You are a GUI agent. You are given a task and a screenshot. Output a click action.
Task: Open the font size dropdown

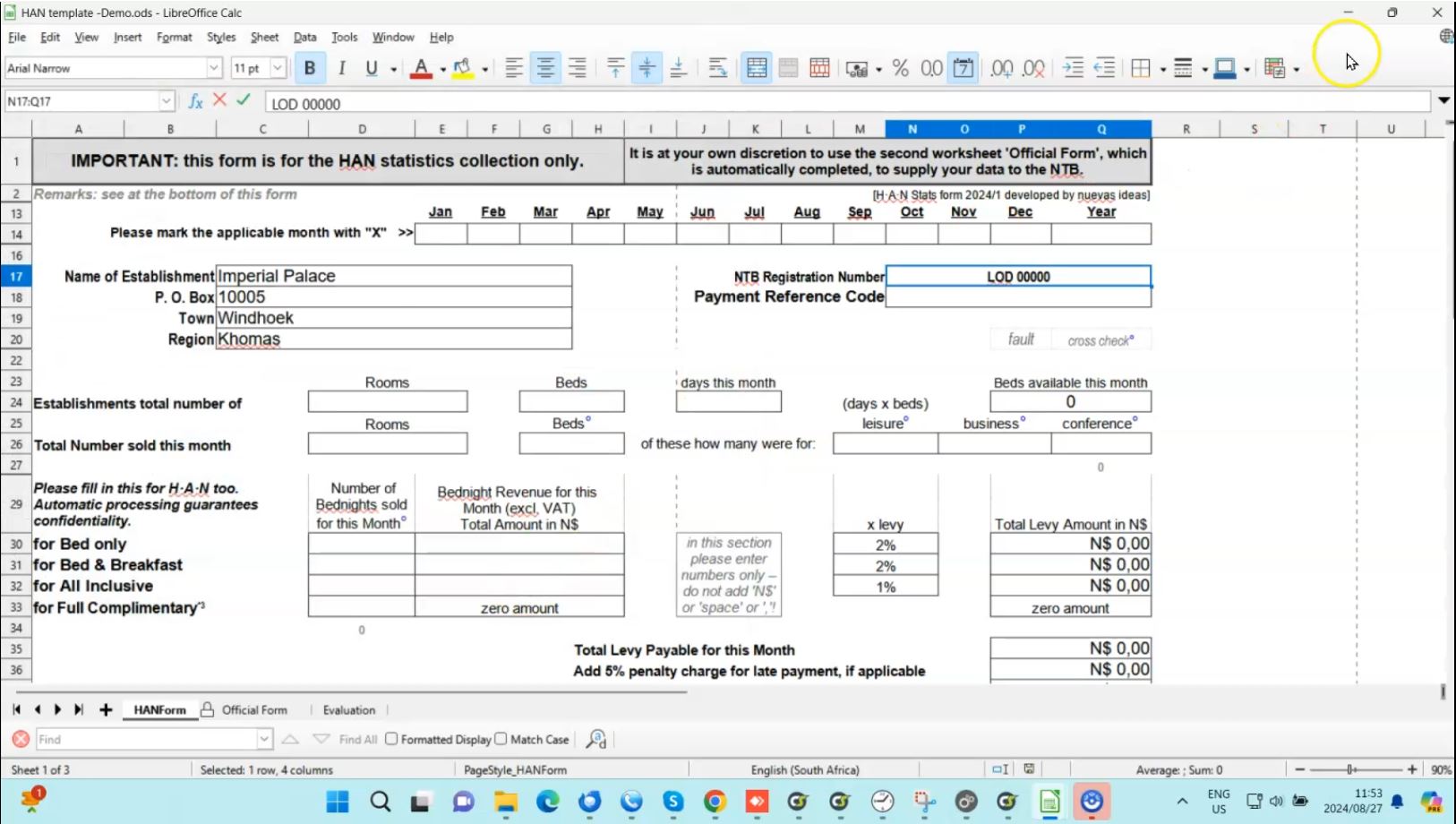pyautogui.click(x=278, y=67)
